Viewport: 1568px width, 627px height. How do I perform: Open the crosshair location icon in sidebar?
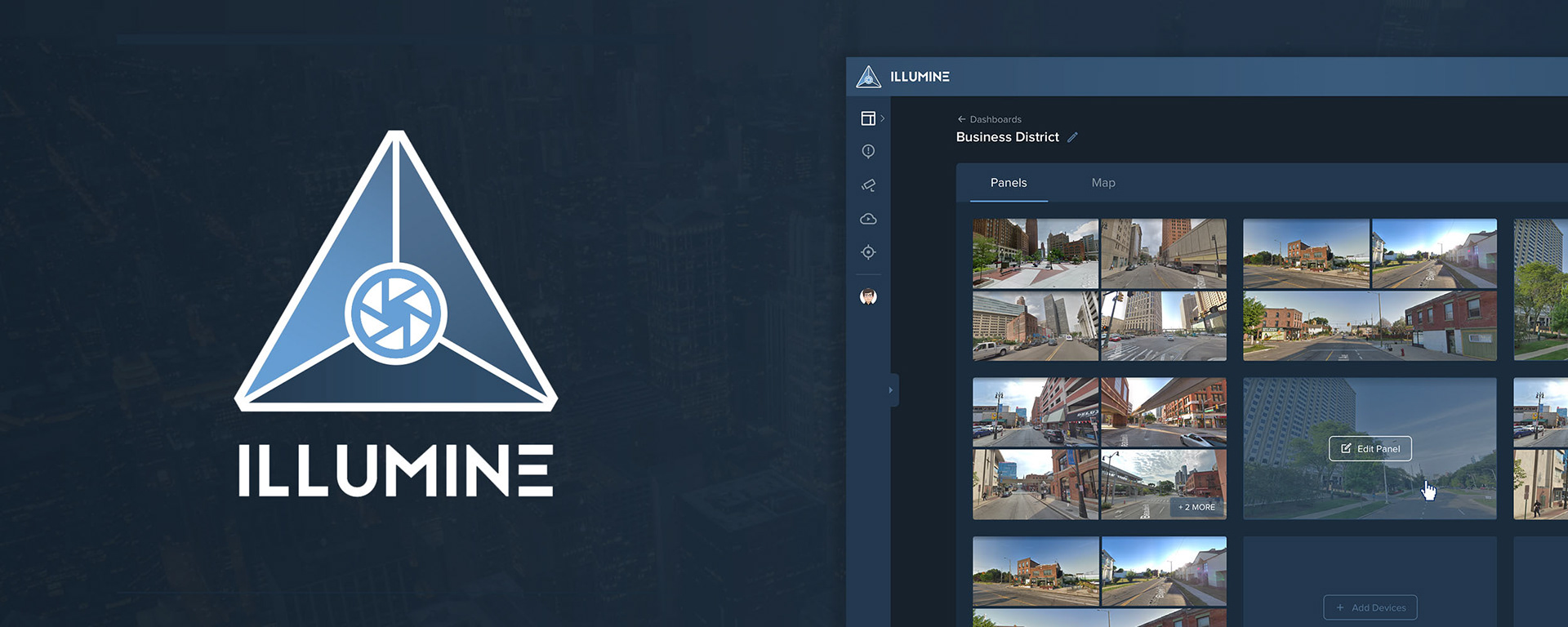tap(868, 252)
